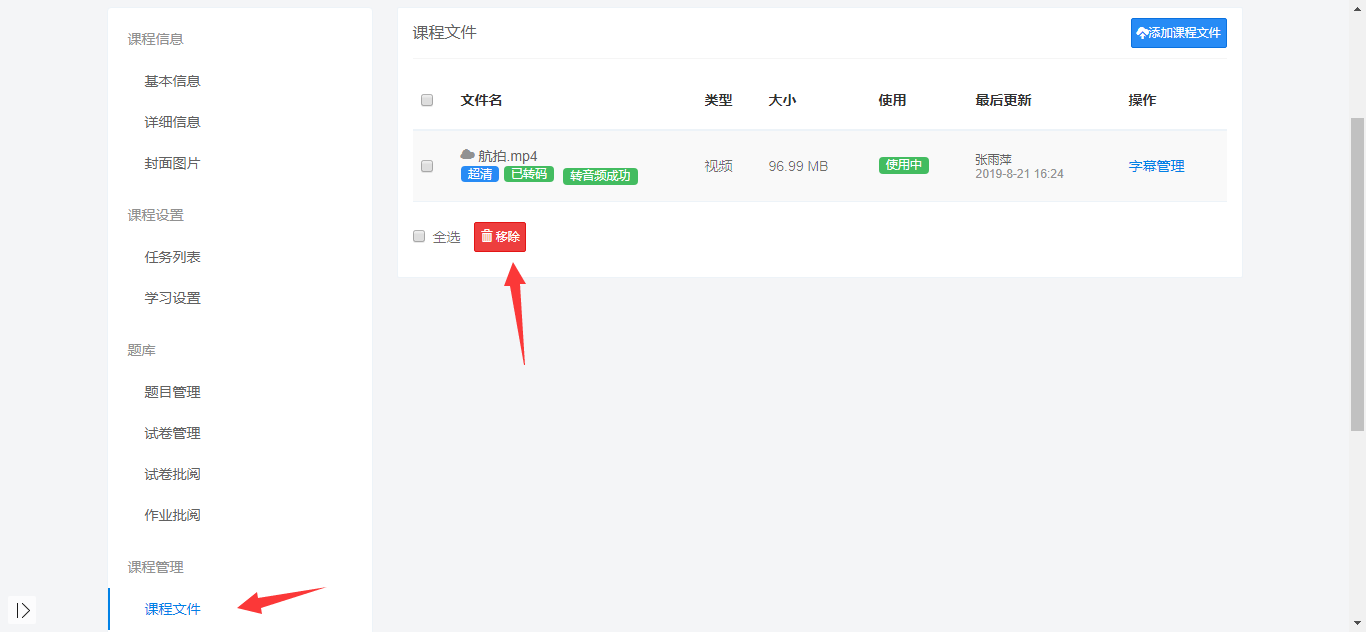Toggle the header select-all checkbox
Viewport: 1366px width, 632px height.
click(x=427, y=100)
